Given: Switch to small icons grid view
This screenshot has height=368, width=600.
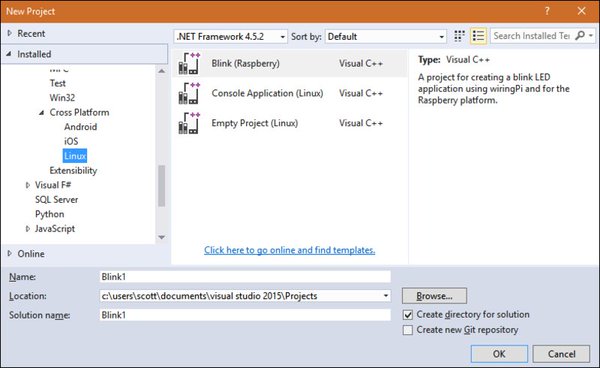Looking at the screenshot, I should (x=459, y=36).
